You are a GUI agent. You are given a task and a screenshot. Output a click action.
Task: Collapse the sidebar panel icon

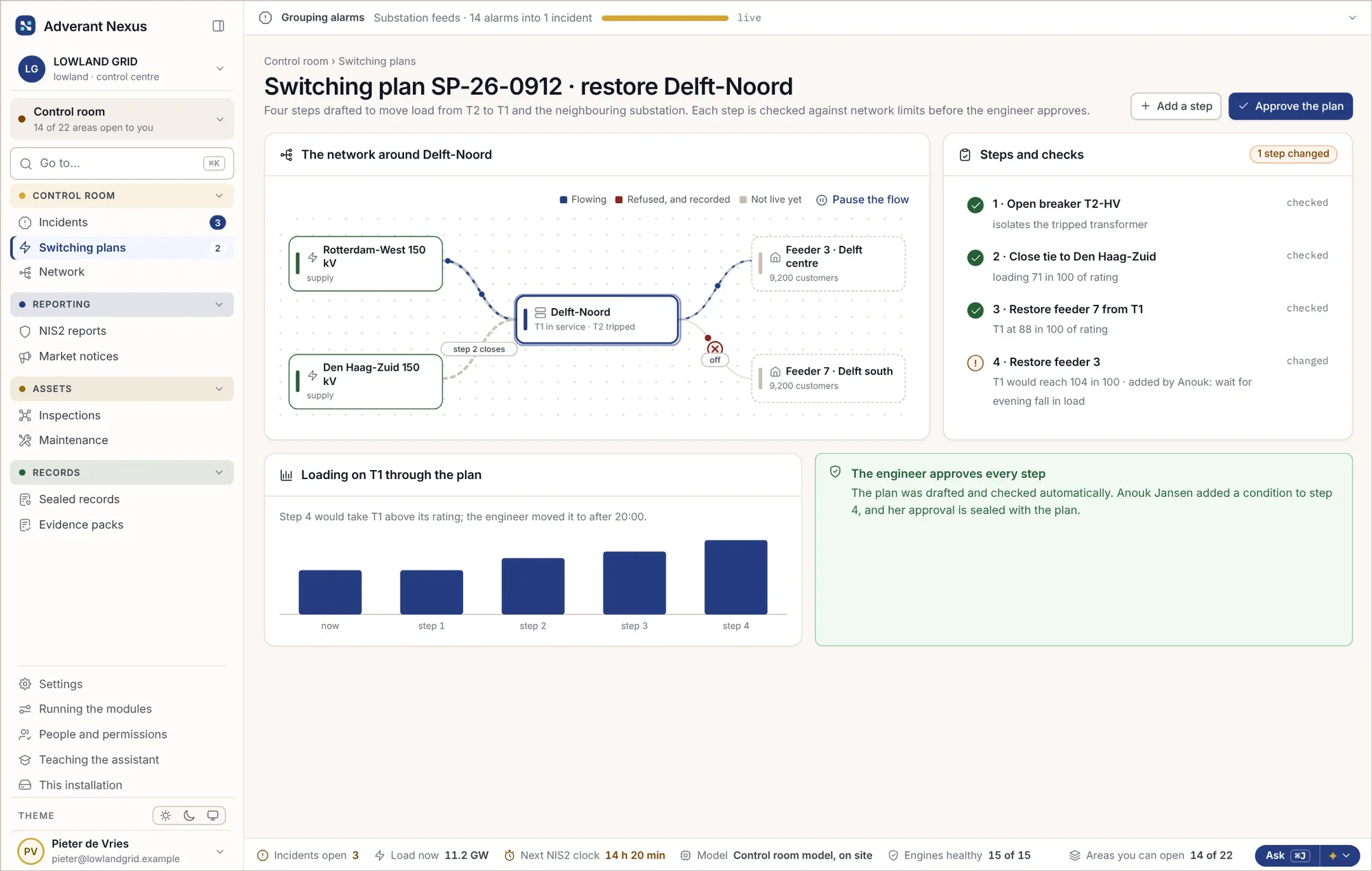pos(218,26)
